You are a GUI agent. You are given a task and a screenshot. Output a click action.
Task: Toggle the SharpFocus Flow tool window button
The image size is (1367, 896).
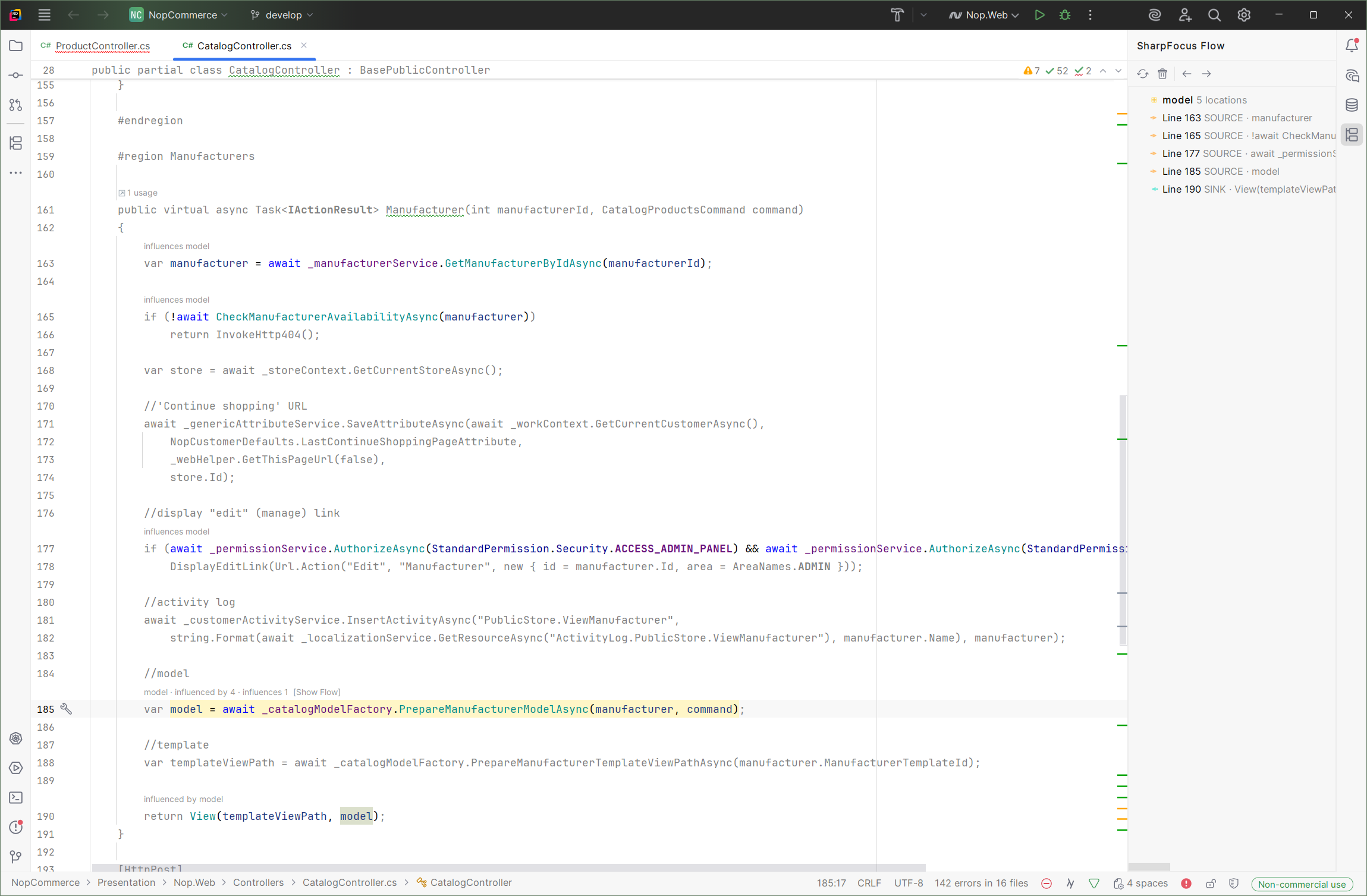point(1352,135)
